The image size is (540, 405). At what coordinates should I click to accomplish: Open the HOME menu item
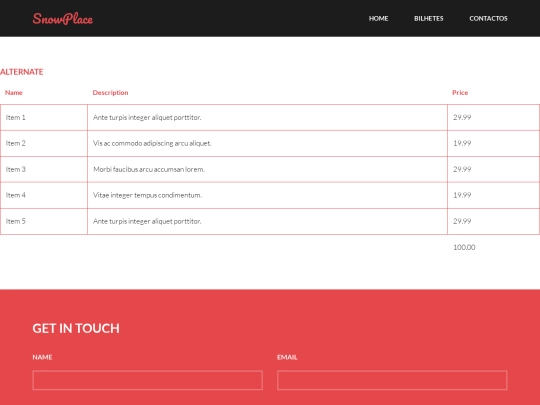pos(378,19)
